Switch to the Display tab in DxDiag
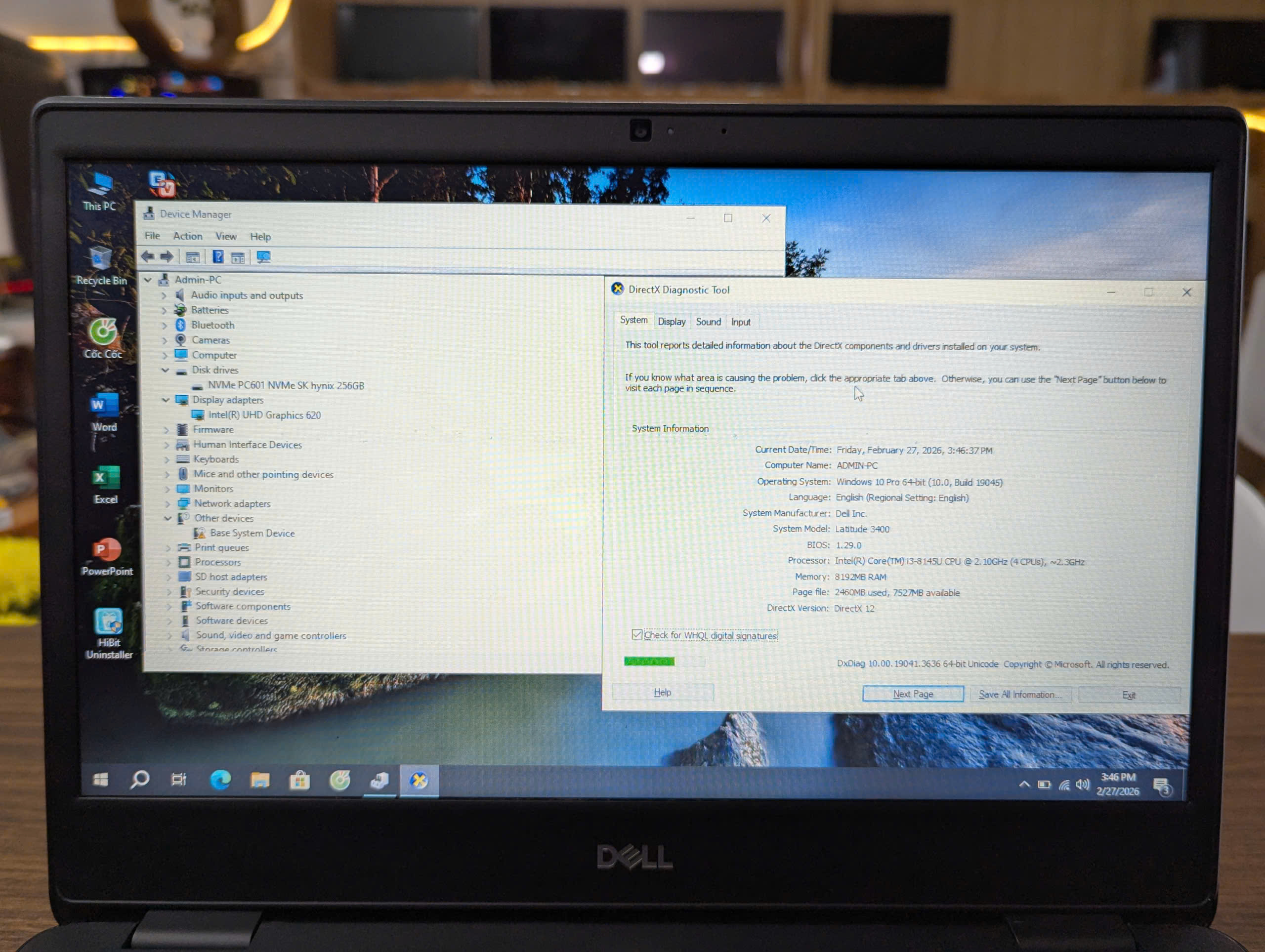Viewport: 1265px width, 952px height. 672,321
